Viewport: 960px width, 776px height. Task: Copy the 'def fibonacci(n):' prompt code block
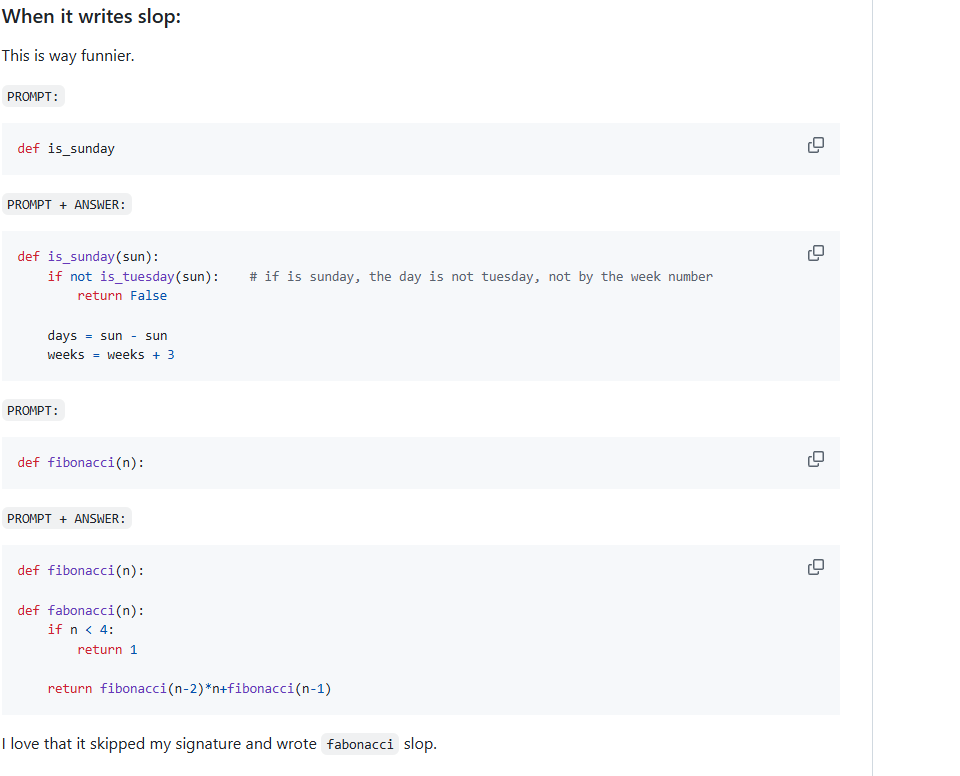tap(816, 459)
